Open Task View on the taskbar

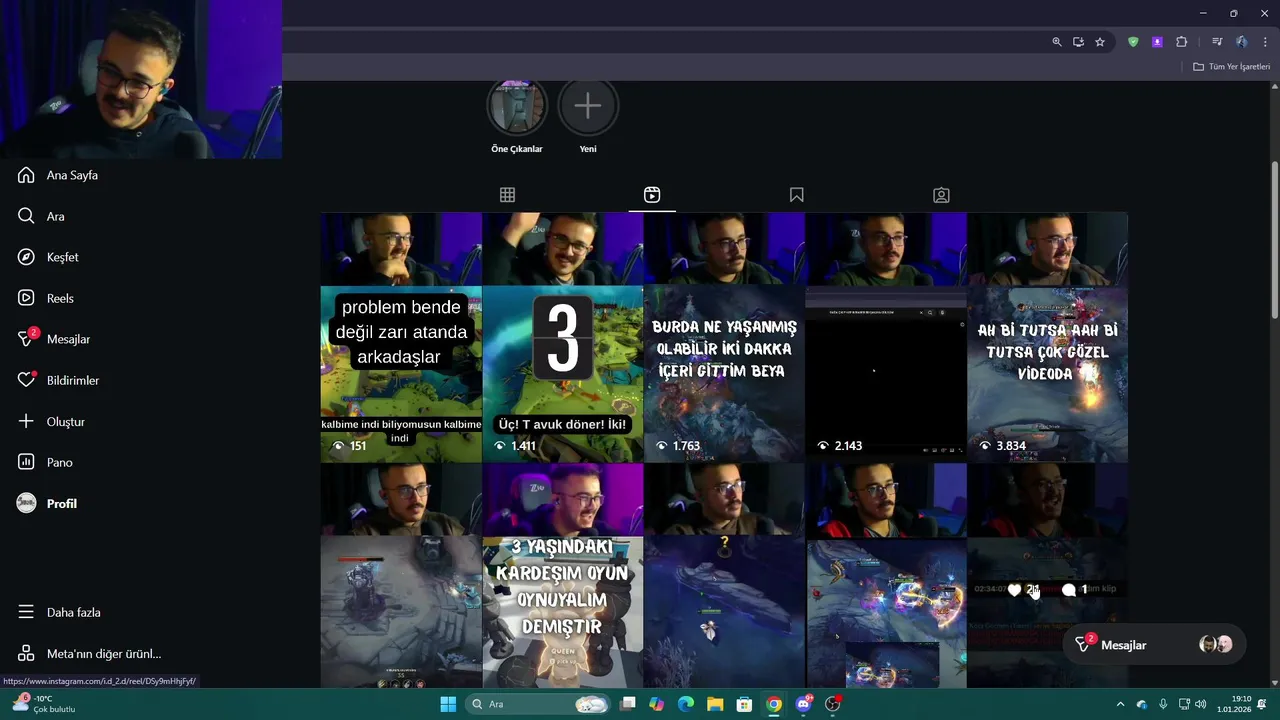click(x=628, y=704)
